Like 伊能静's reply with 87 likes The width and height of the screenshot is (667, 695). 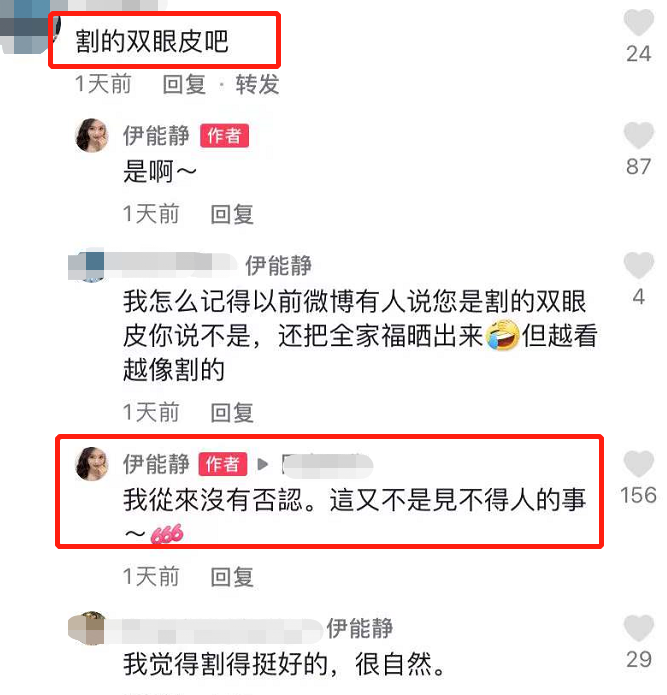click(639, 135)
